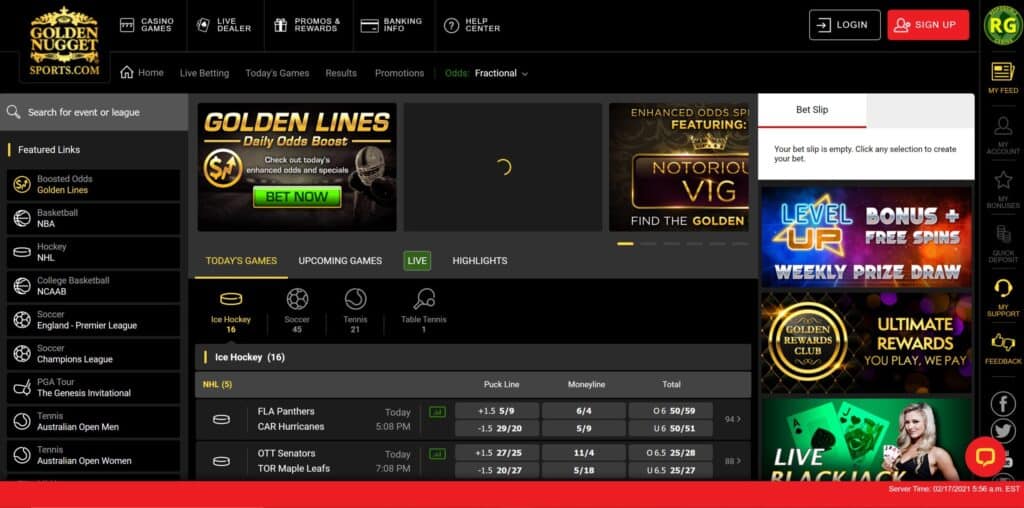The width and height of the screenshot is (1024, 508).
Task: Bet TOR Maple Leafs moneyline 5/18
Action: point(584,470)
